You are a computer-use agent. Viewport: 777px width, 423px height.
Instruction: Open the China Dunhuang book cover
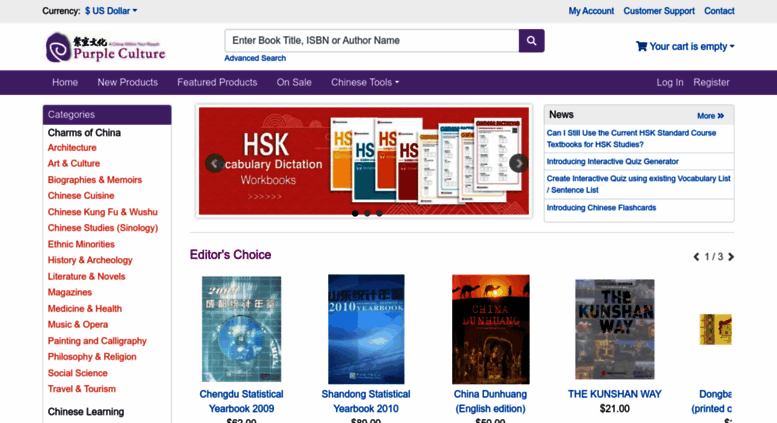point(490,329)
